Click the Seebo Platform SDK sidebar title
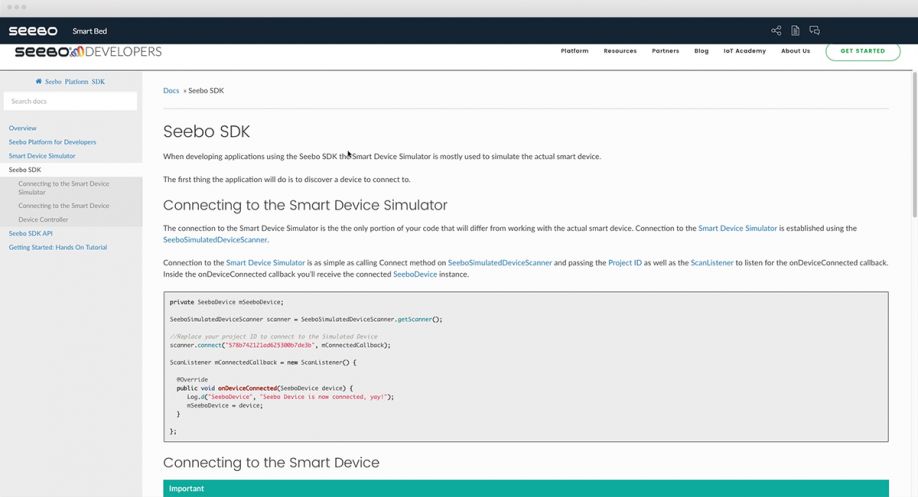Image resolution: width=918 pixels, height=497 pixels. 75,81
